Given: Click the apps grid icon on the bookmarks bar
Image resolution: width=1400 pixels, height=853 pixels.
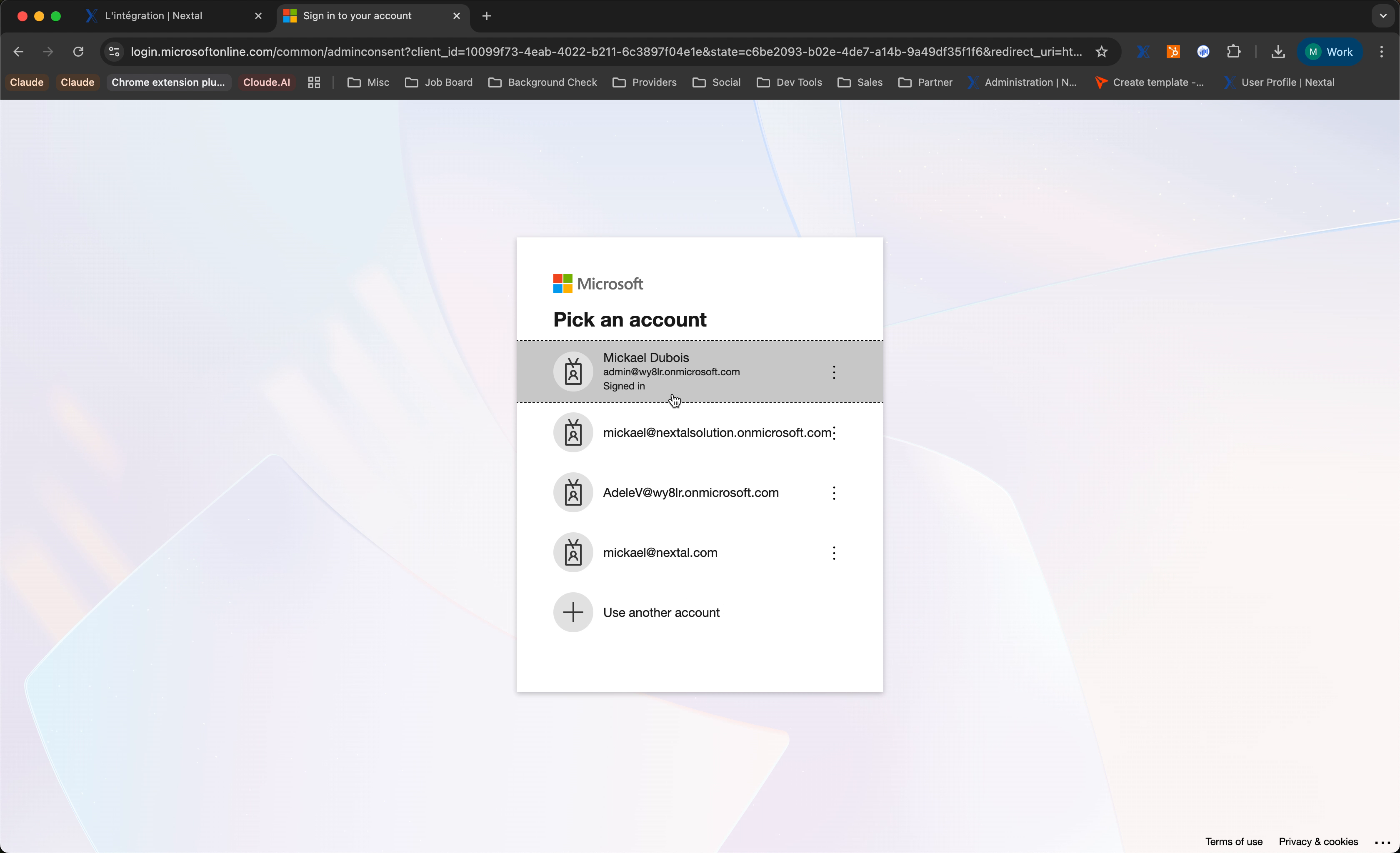Looking at the screenshot, I should pyautogui.click(x=314, y=82).
